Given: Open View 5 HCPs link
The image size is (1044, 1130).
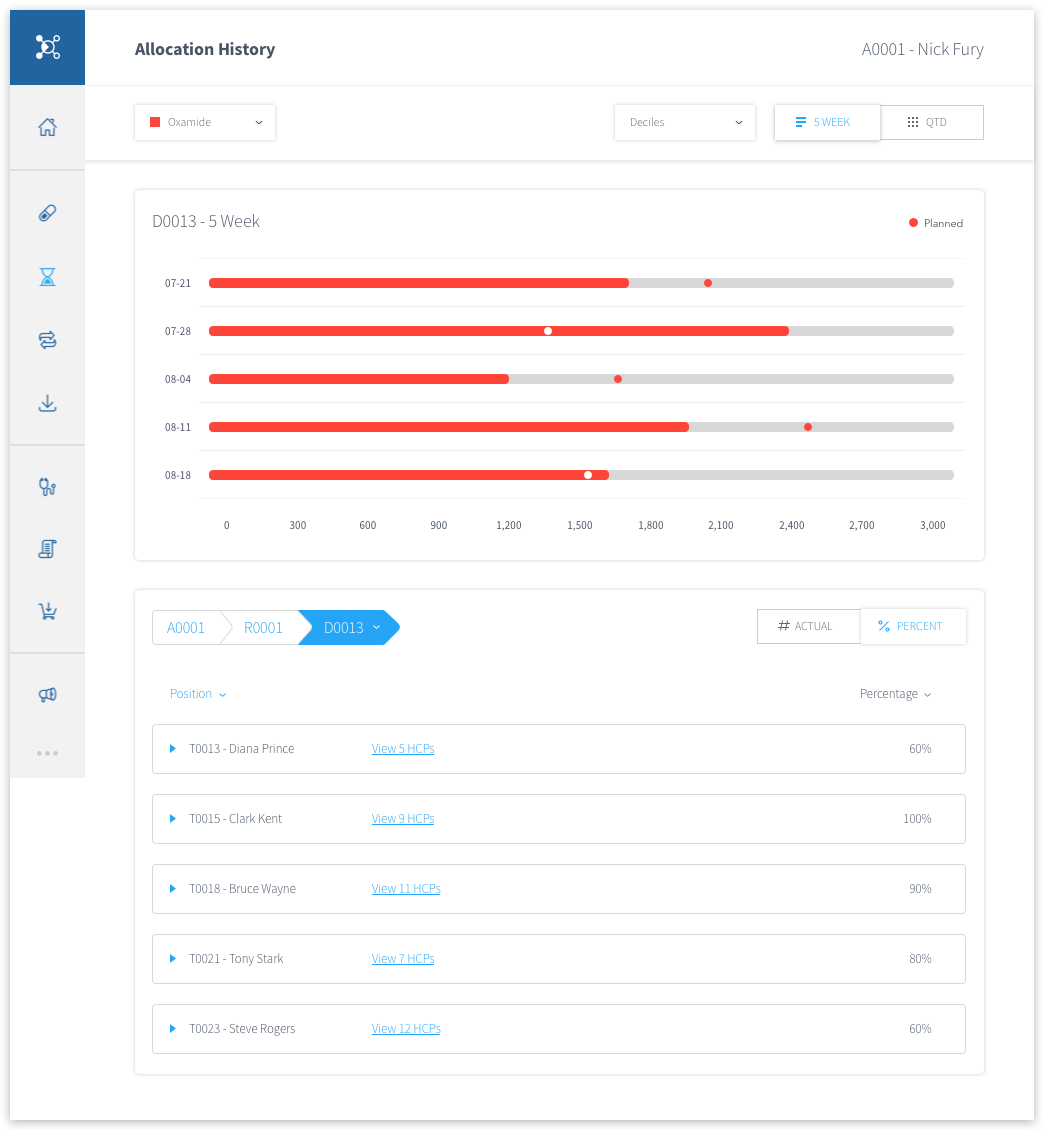Looking at the screenshot, I should pos(403,749).
